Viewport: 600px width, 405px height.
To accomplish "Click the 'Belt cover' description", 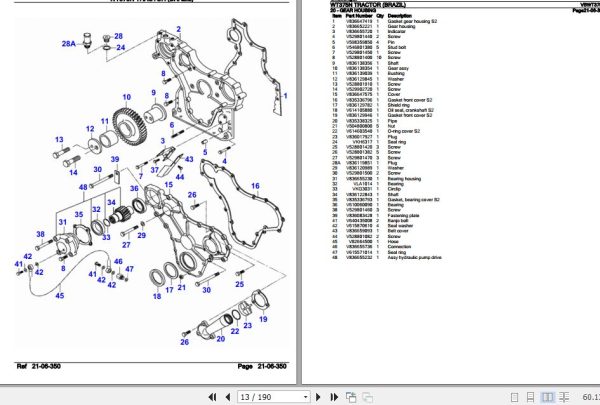I will [x=398, y=231].
